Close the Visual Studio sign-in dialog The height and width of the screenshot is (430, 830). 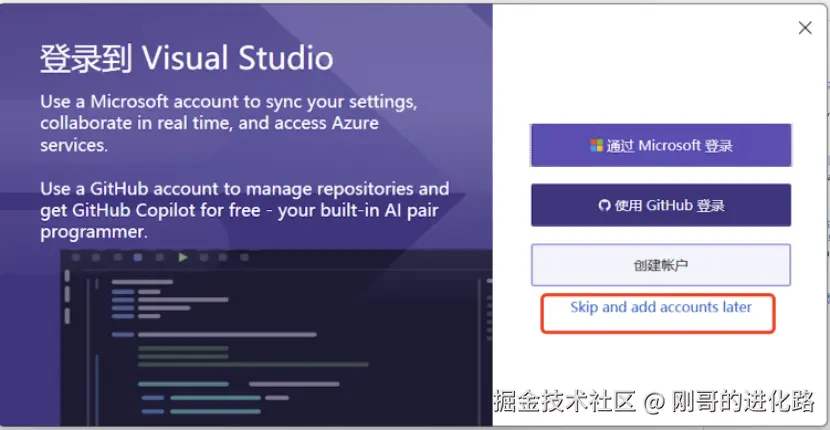click(x=805, y=28)
